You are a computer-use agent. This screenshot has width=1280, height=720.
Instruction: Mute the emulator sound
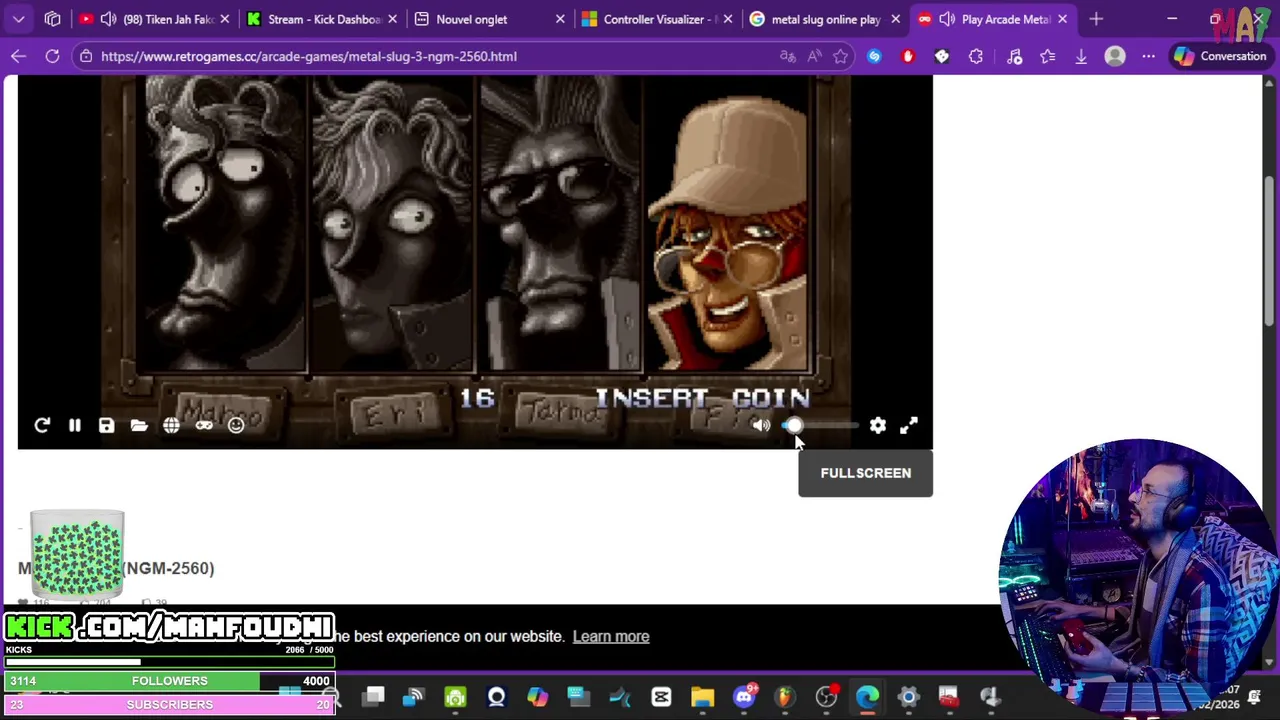(761, 426)
